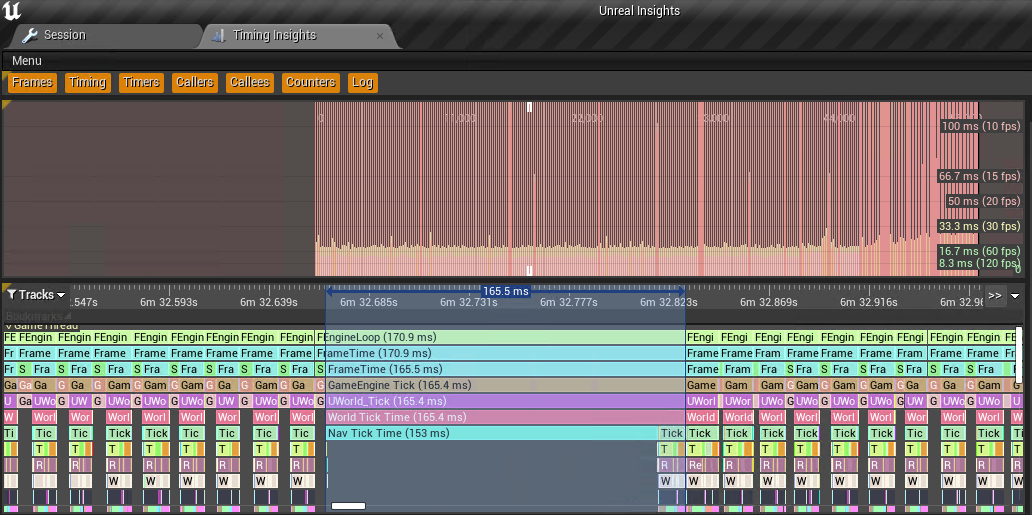Toggle the Callers panel button
Viewport: 1032px width, 515px height.
coord(194,83)
